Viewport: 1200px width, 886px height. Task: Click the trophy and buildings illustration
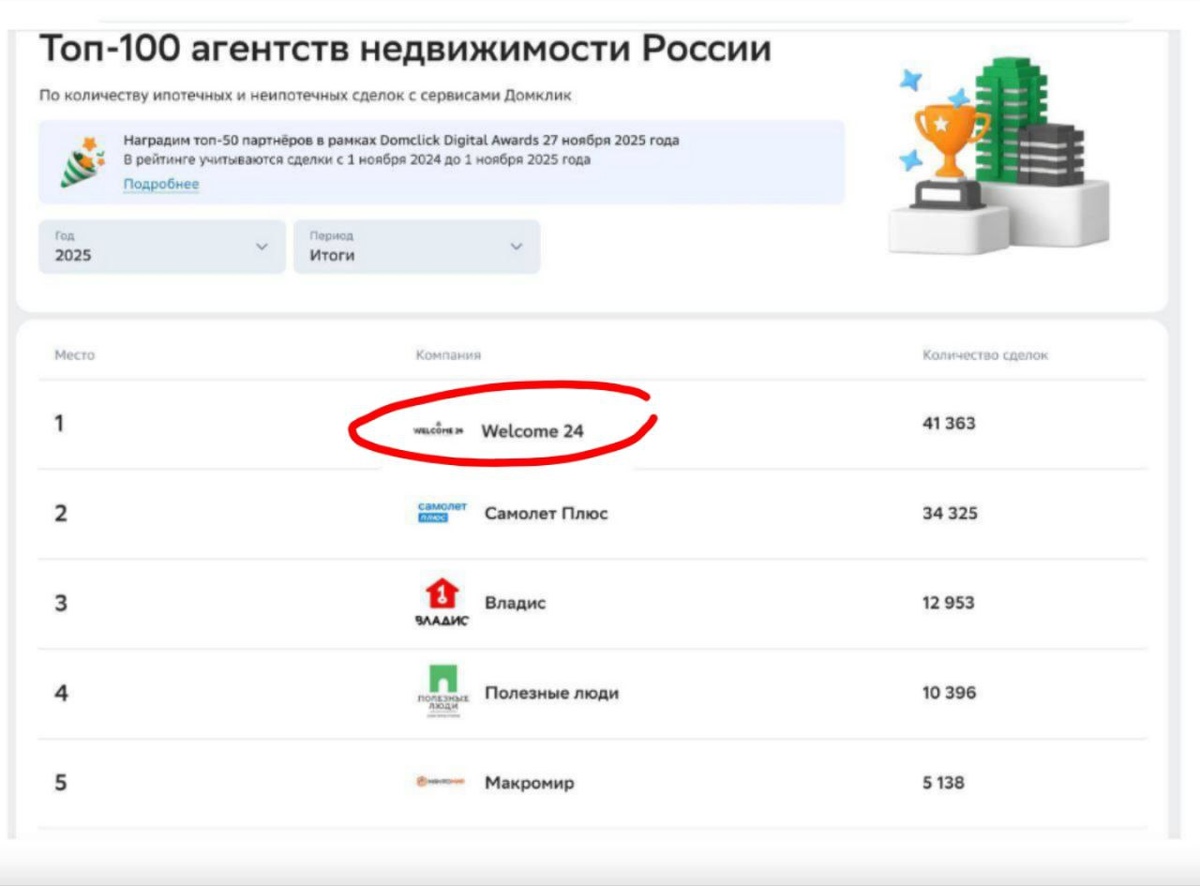point(999,154)
